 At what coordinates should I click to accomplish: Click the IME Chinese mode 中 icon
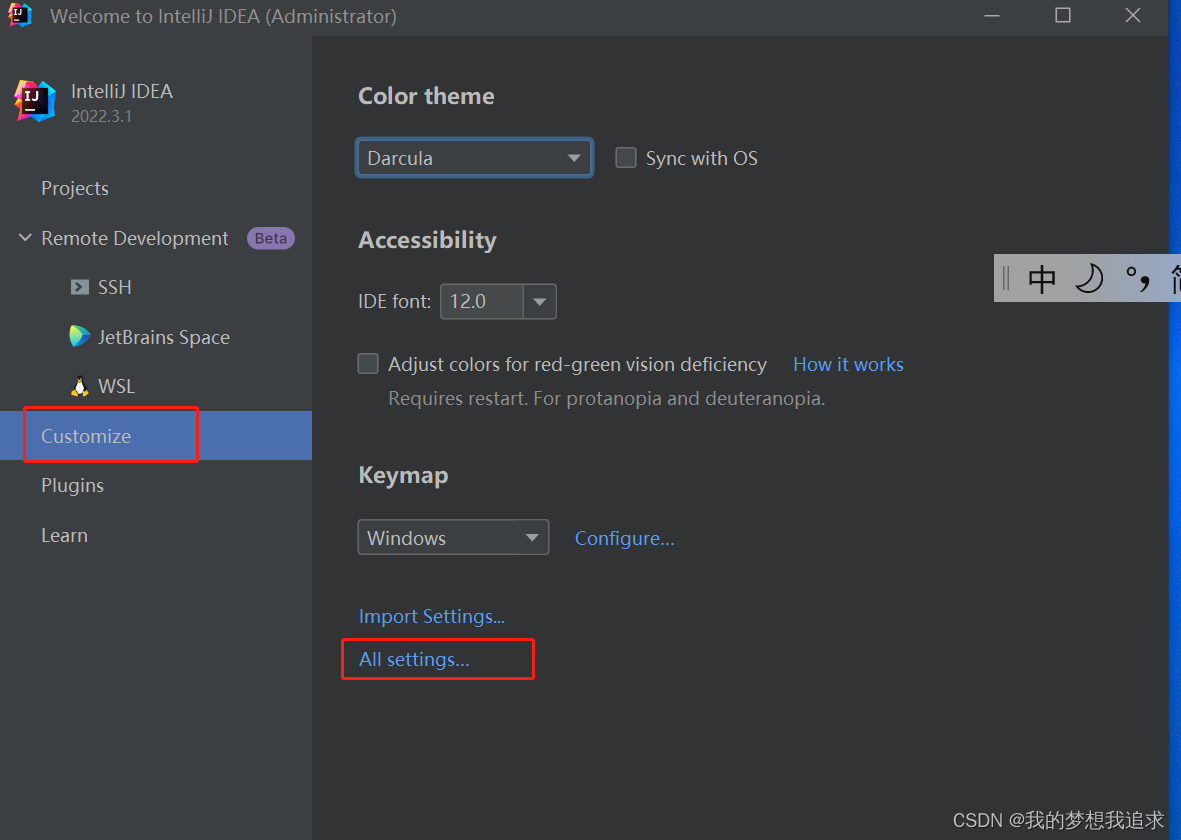click(1042, 279)
